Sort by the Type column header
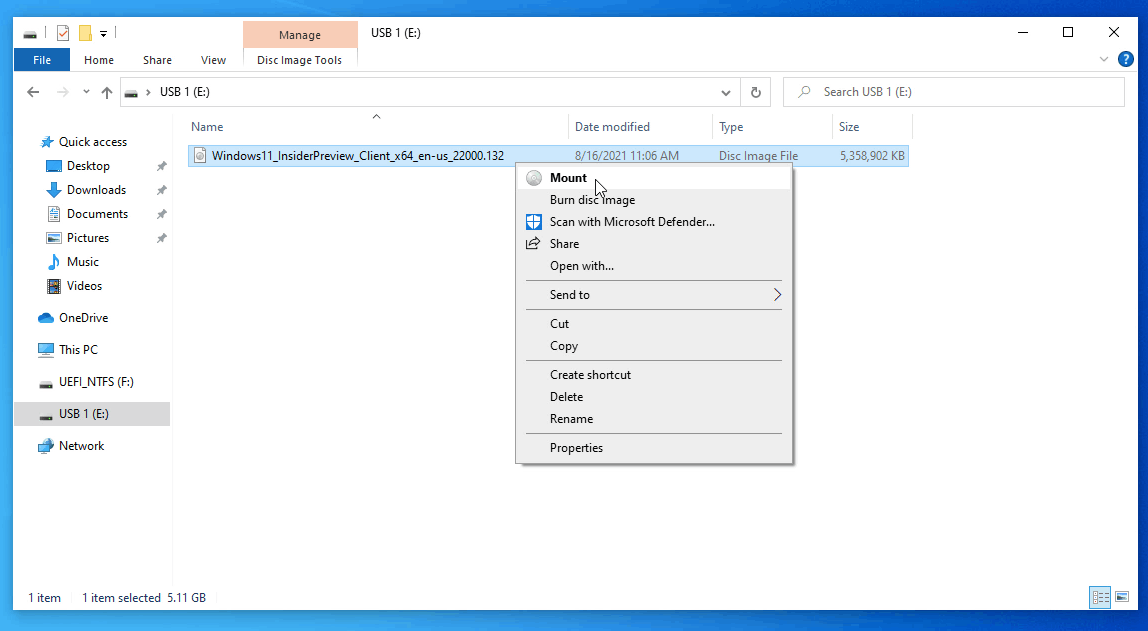This screenshot has width=1148, height=631. [772, 127]
